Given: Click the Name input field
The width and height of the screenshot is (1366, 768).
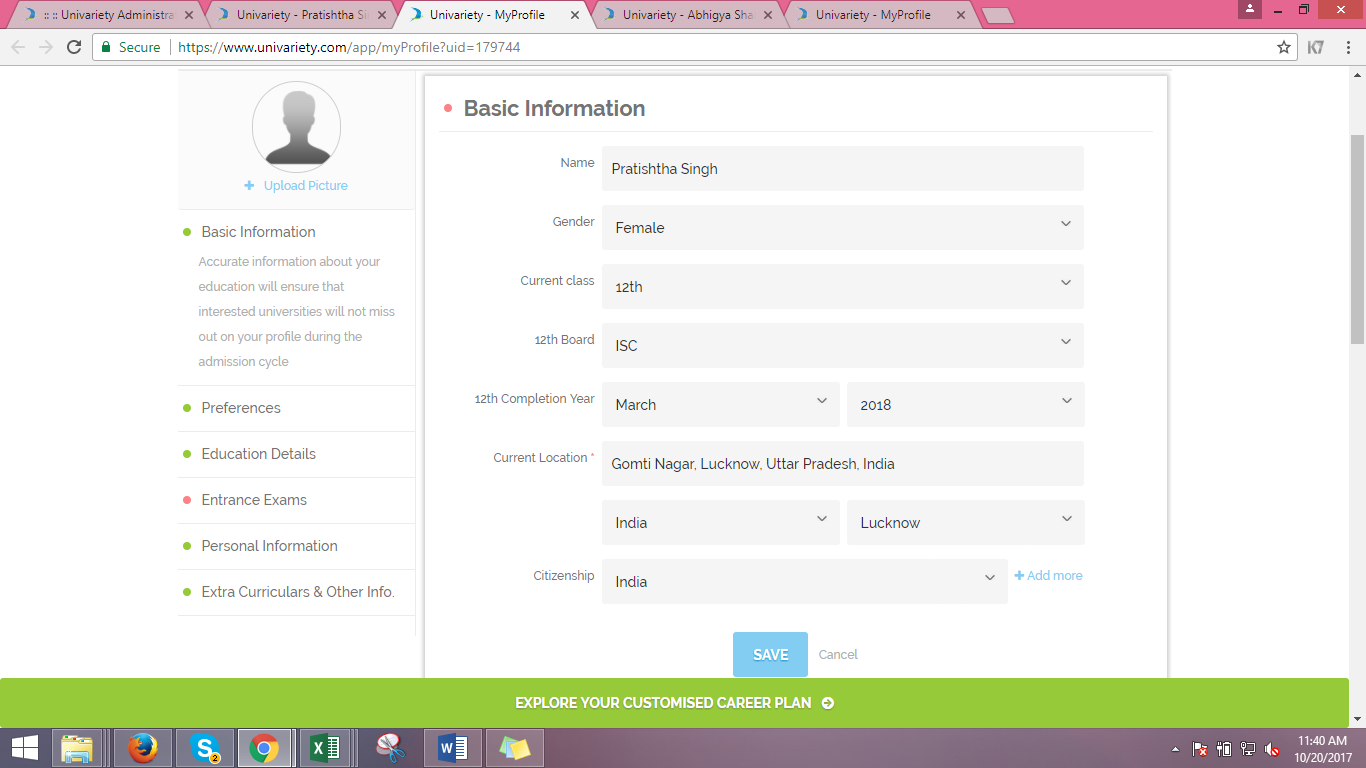Looking at the screenshot, I should [843, 169].
